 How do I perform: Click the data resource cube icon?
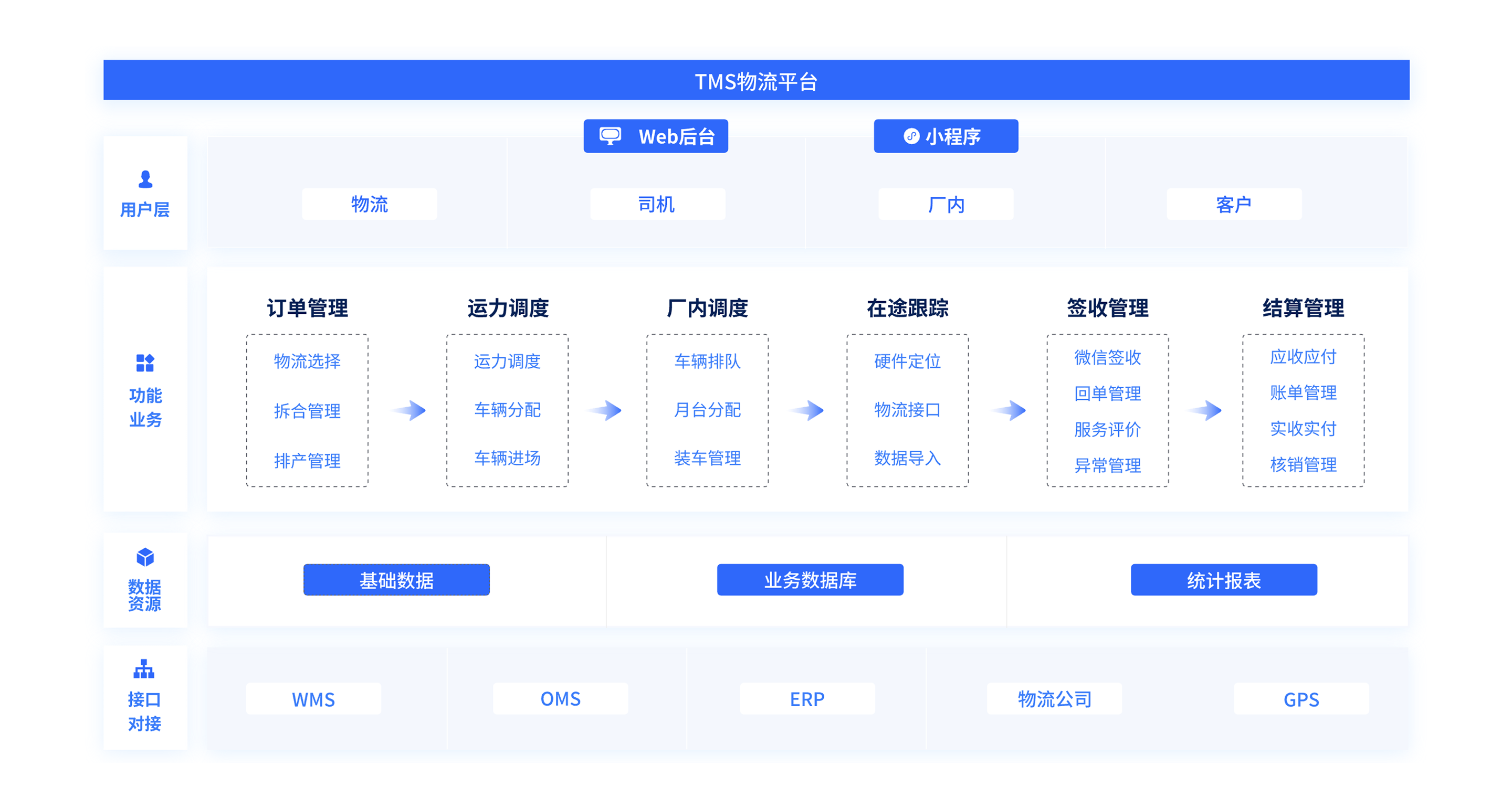pos(145,557)
